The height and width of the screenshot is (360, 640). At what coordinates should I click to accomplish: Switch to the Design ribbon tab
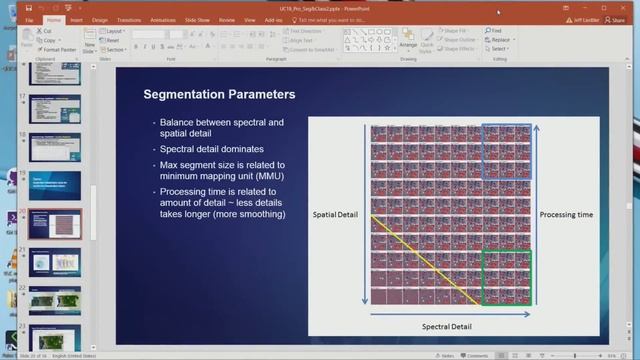tap(100, 20)
